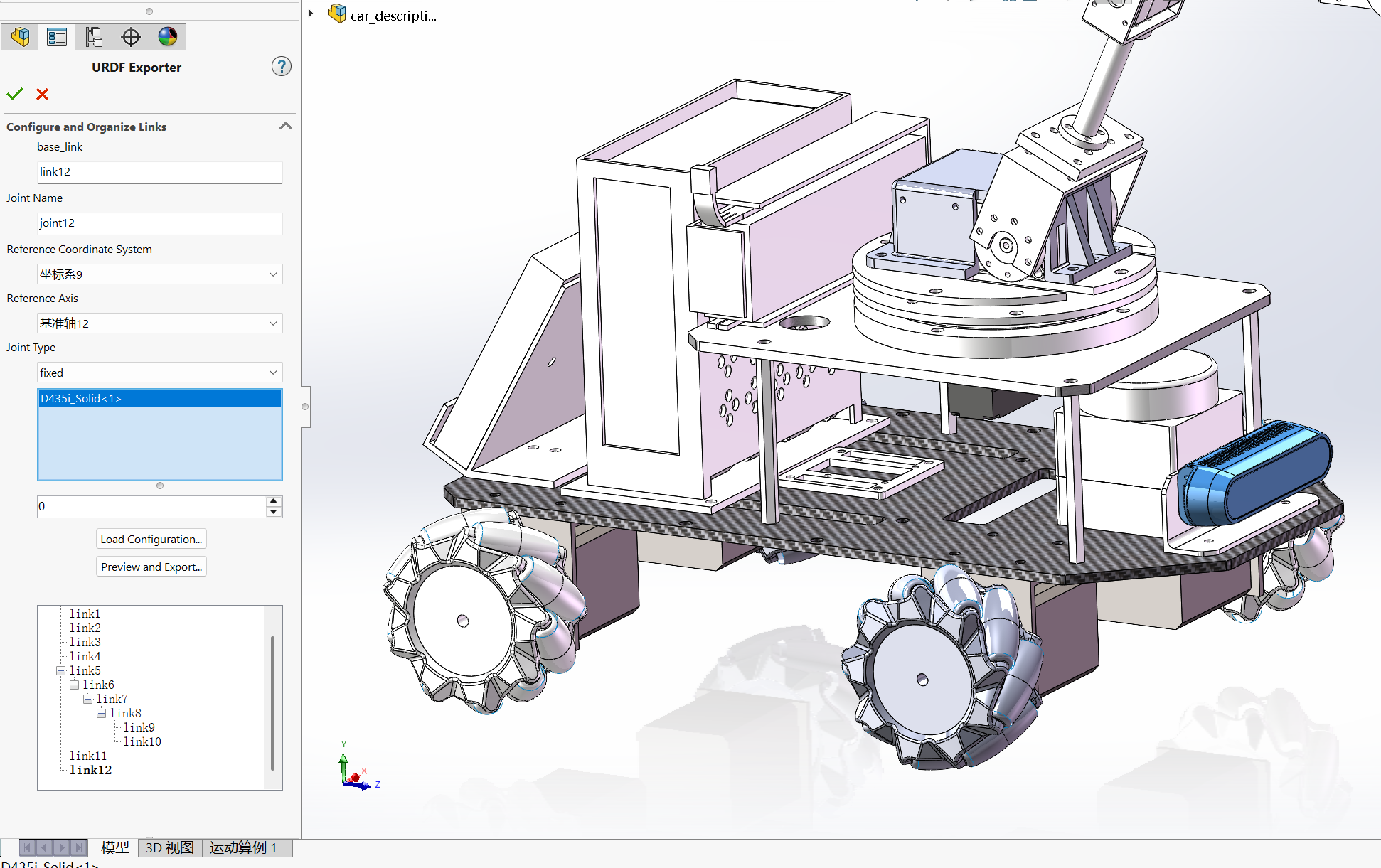1381x868 pixels.
Task: Collapse link8 node in the tree
Action: 100,713
